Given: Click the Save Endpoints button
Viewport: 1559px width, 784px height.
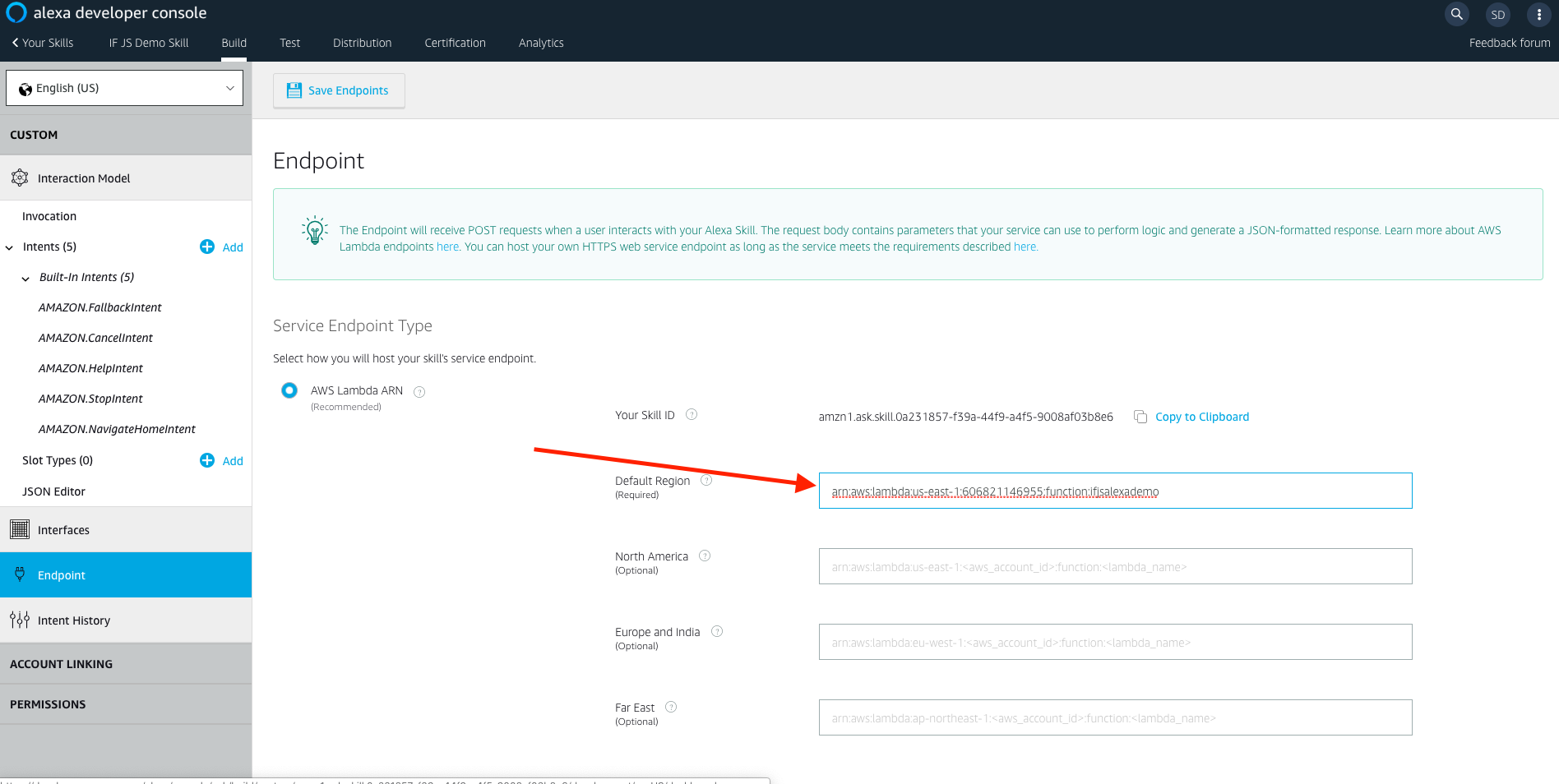Looking at the screenshot, I should [x=339, y=90].
